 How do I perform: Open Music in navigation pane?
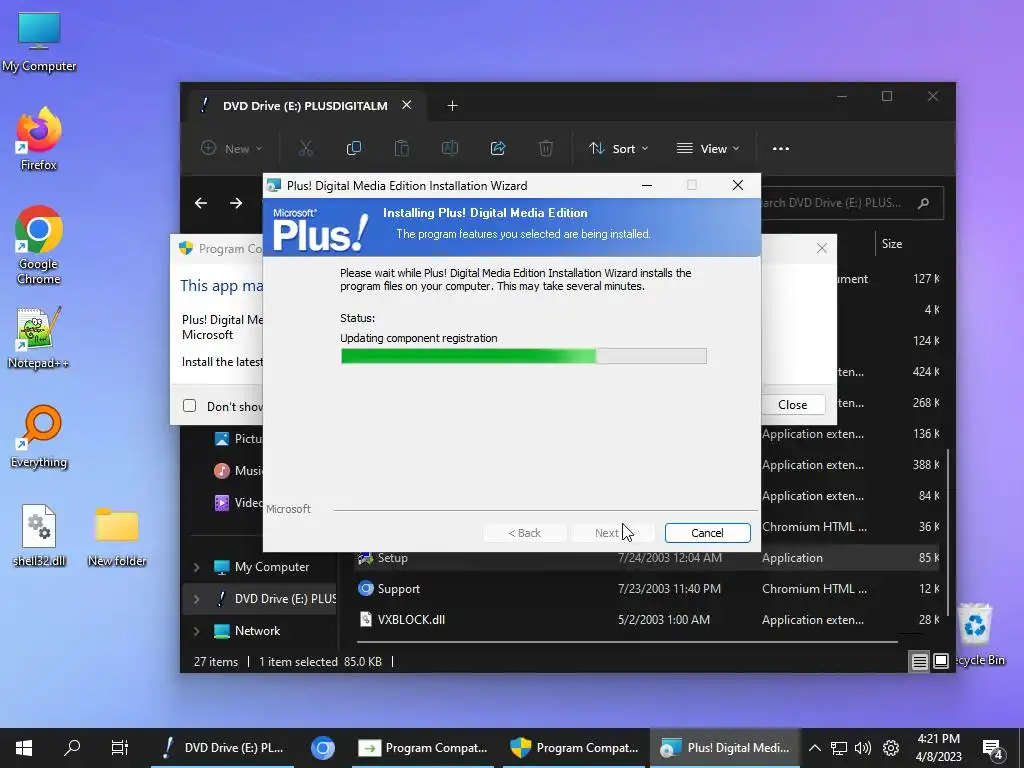coord(238,470)
